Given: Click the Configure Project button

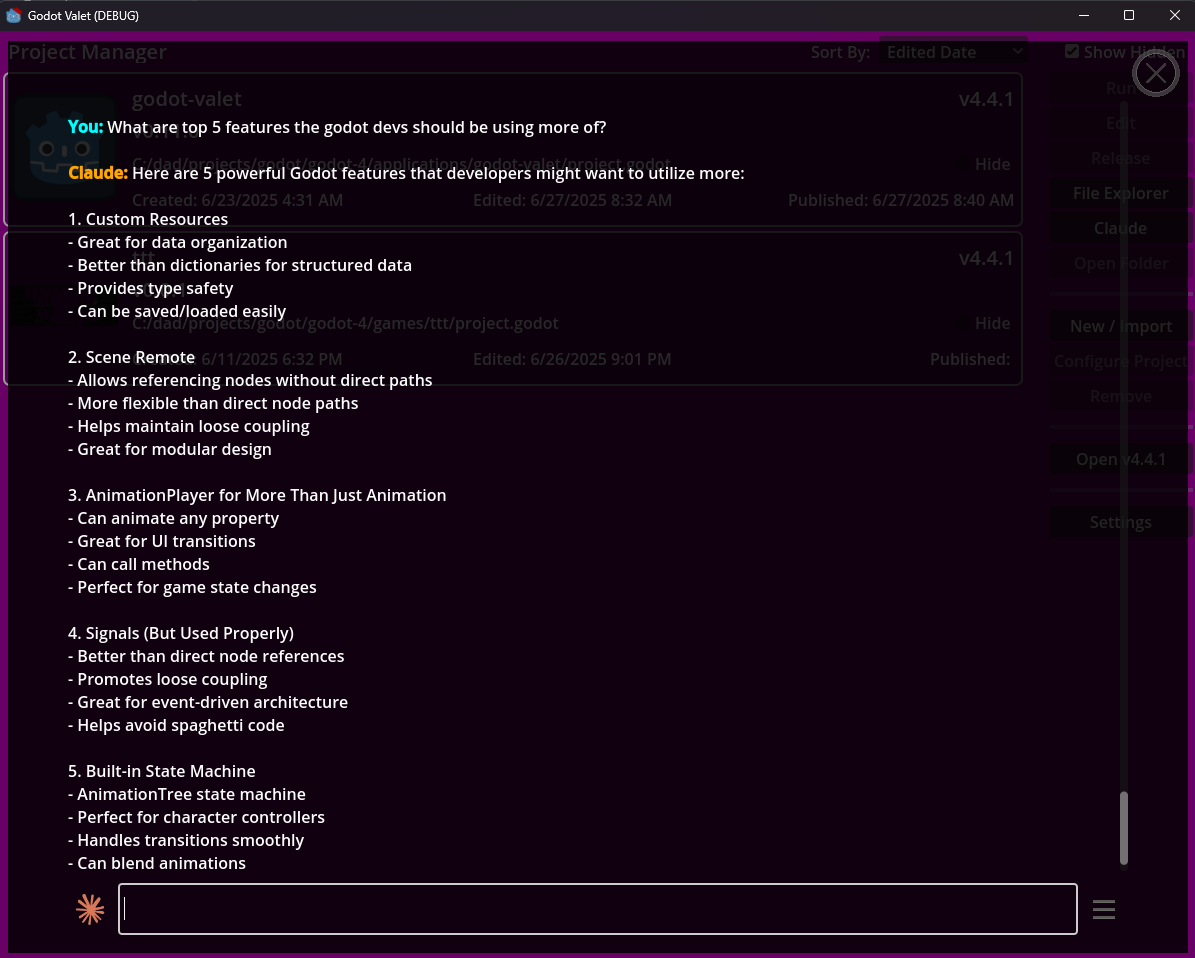Looking at the screenshot, I should (x=1120, y=361).
